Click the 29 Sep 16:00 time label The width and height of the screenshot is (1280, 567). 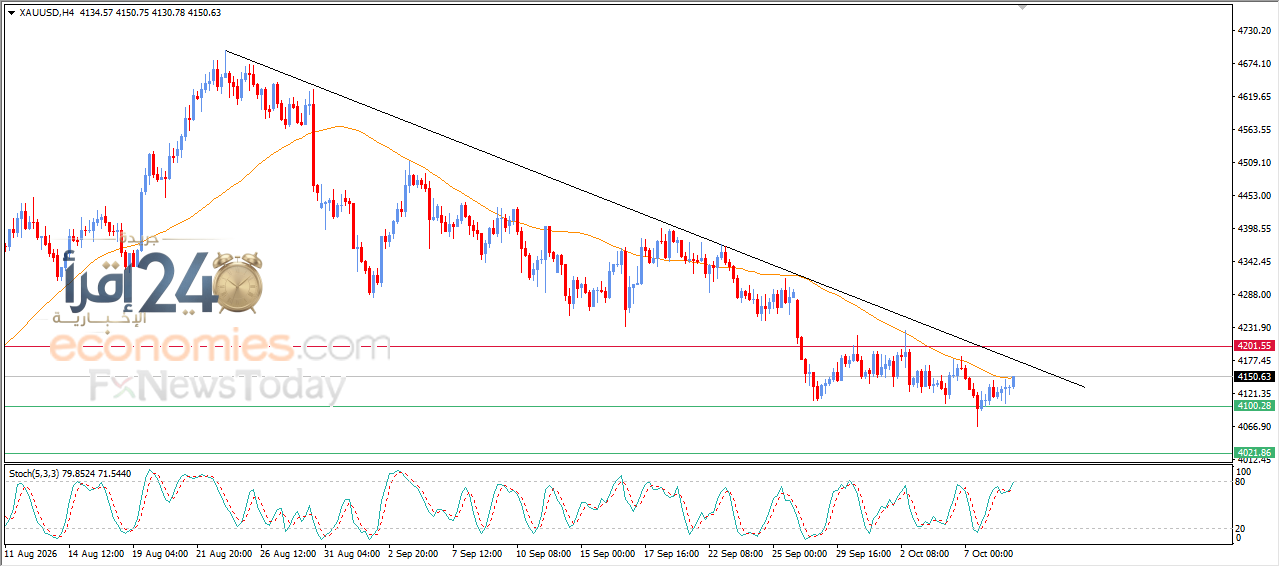(863, 552)
